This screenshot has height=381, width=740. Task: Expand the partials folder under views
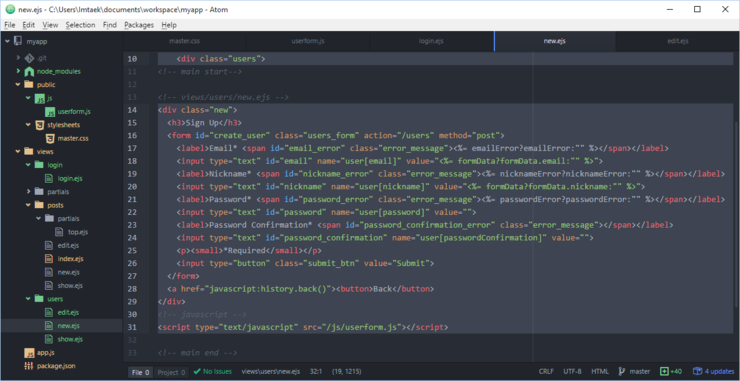(28, 192)
